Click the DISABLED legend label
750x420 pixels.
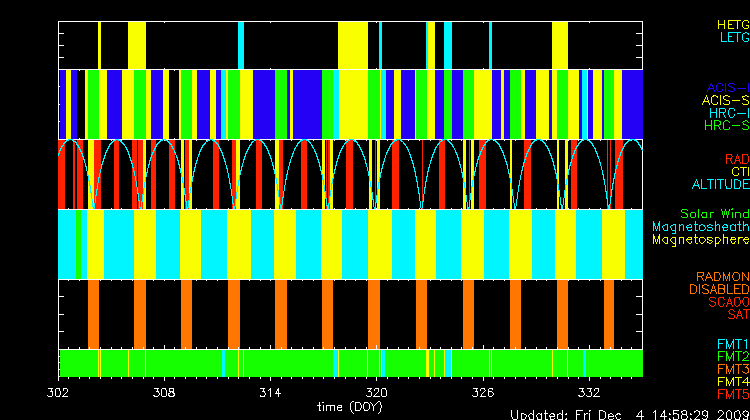(x=719, y=289)
